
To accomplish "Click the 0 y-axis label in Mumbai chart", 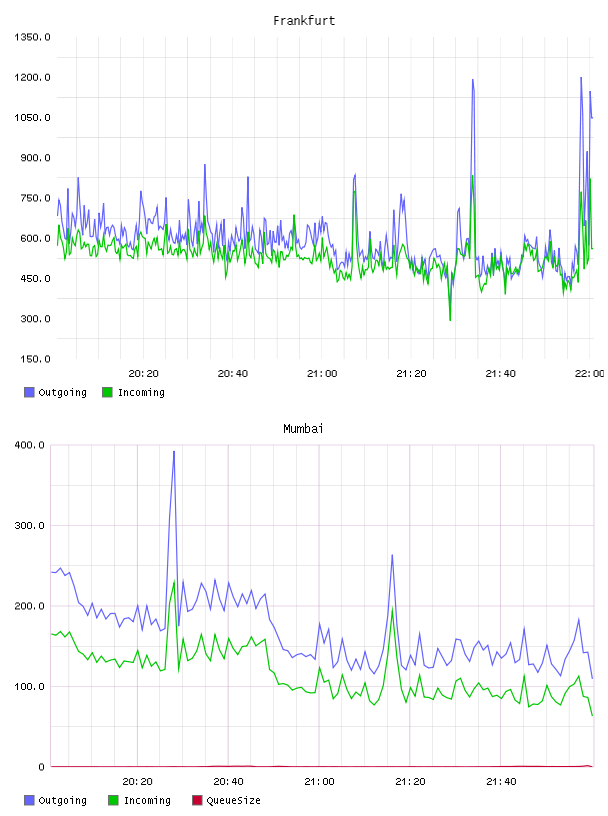I will pos(42,767).
